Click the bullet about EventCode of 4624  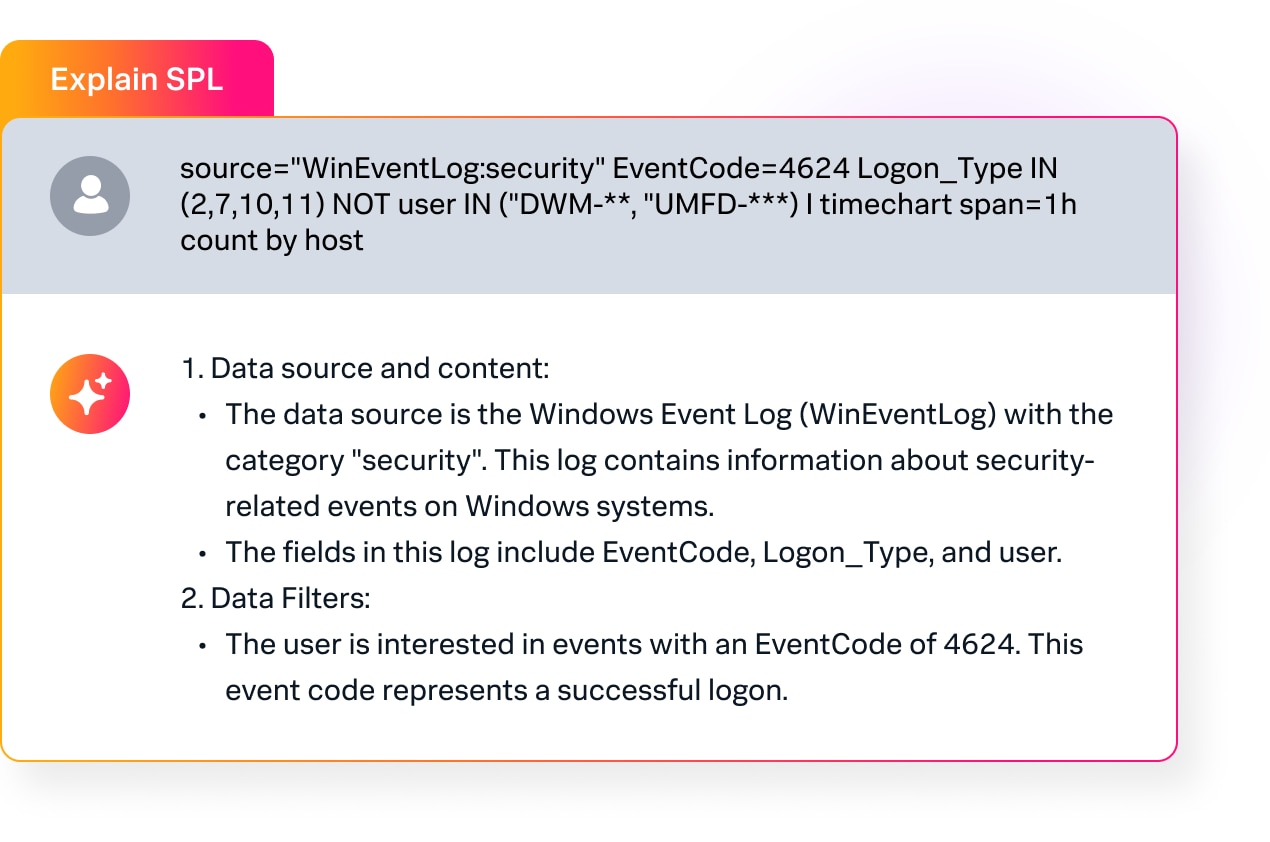tap(654, 667)
